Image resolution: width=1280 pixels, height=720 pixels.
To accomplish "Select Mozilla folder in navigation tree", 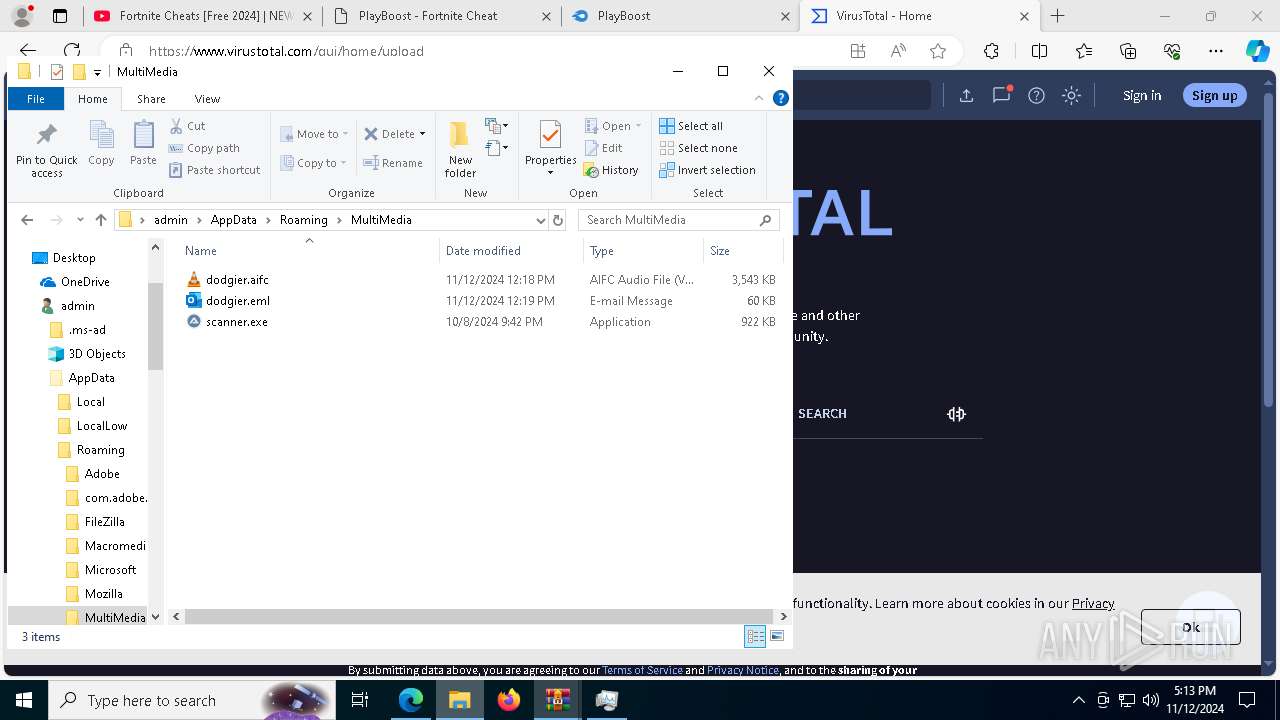I will 103,594.
